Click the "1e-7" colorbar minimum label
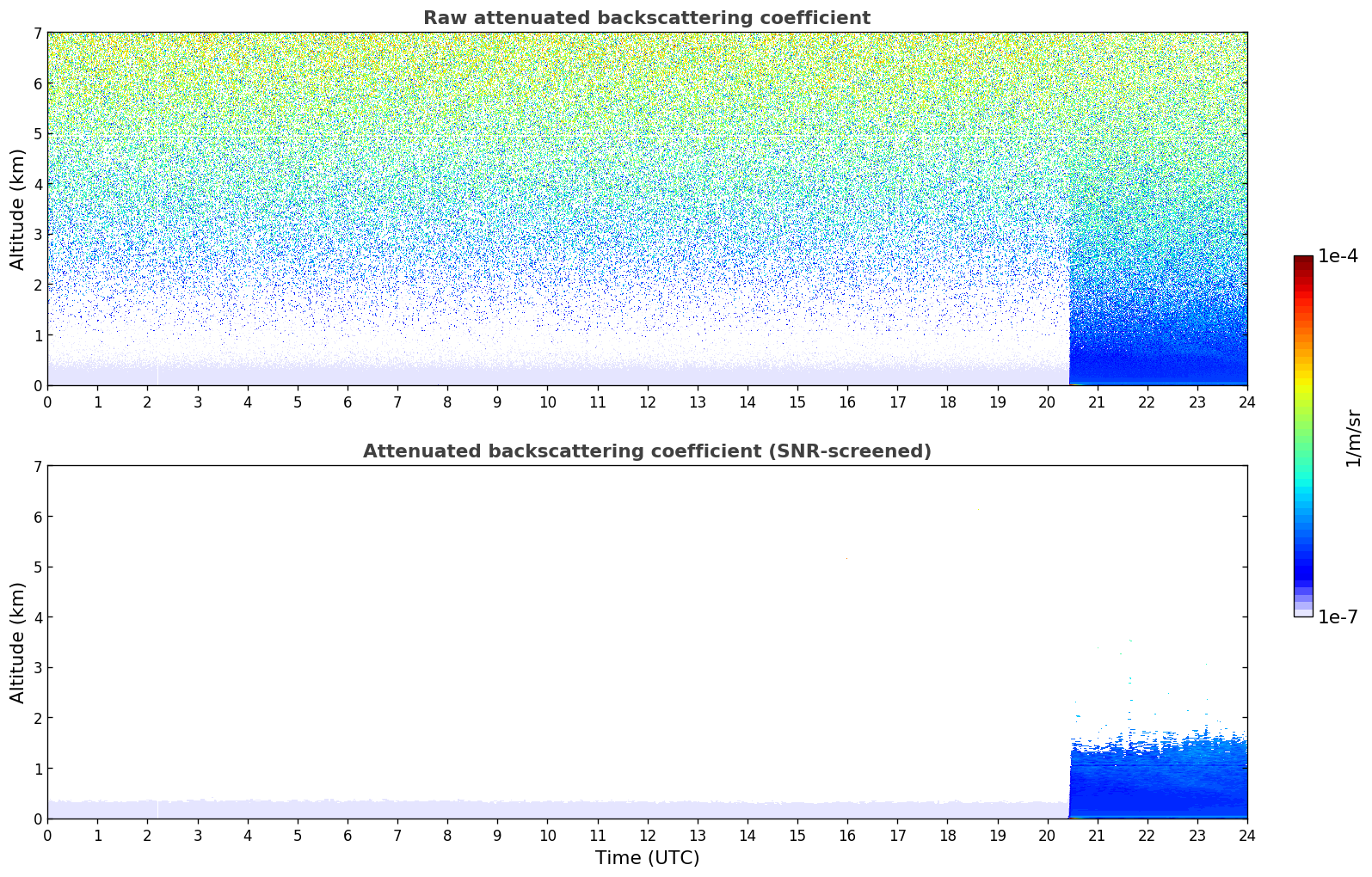 (1338, 617)
